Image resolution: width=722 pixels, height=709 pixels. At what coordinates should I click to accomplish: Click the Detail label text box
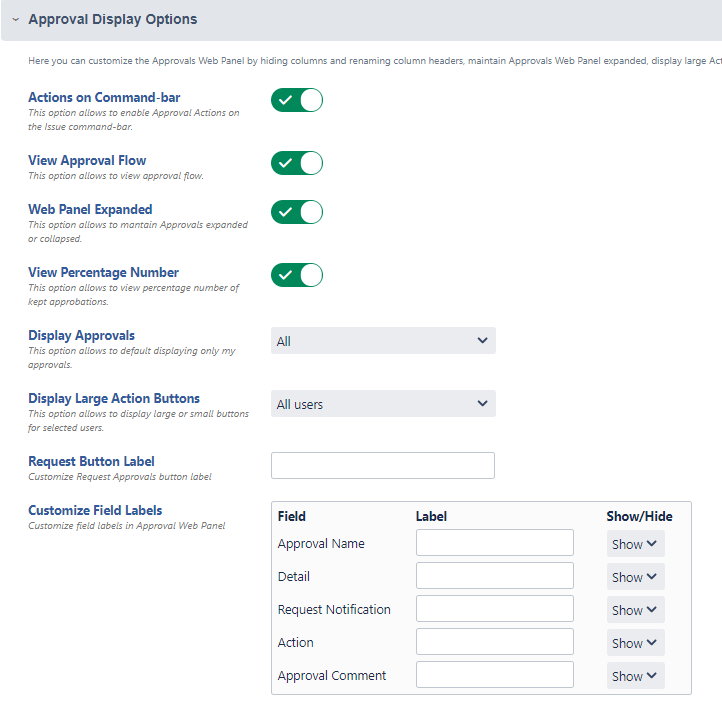pos(495,576)
